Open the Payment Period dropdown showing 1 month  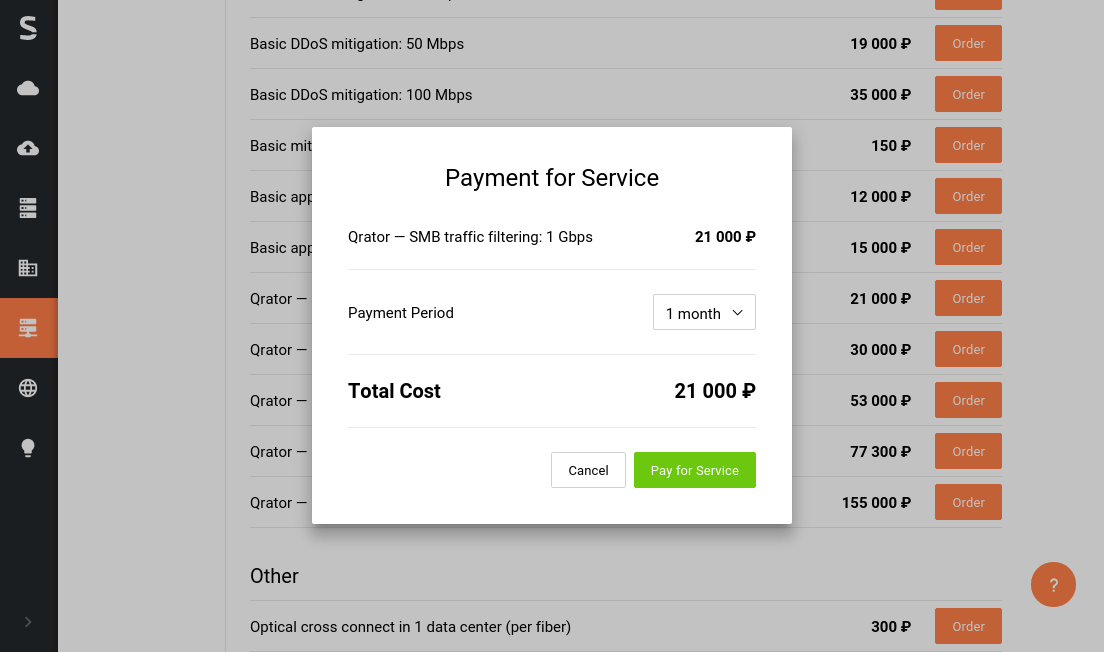704,312
